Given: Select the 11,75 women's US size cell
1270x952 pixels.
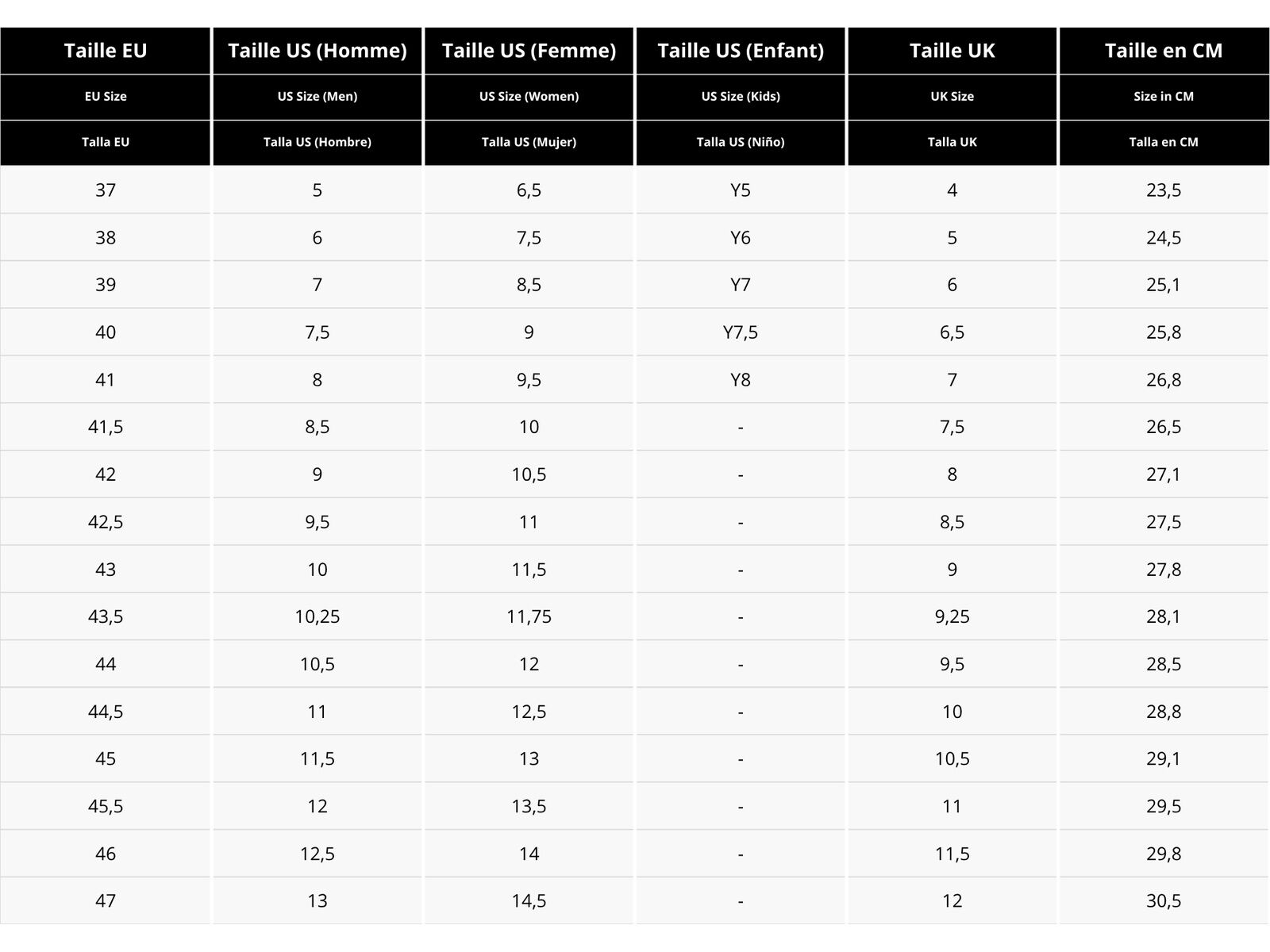Looking at the screenshot, I should pos(529,616).
